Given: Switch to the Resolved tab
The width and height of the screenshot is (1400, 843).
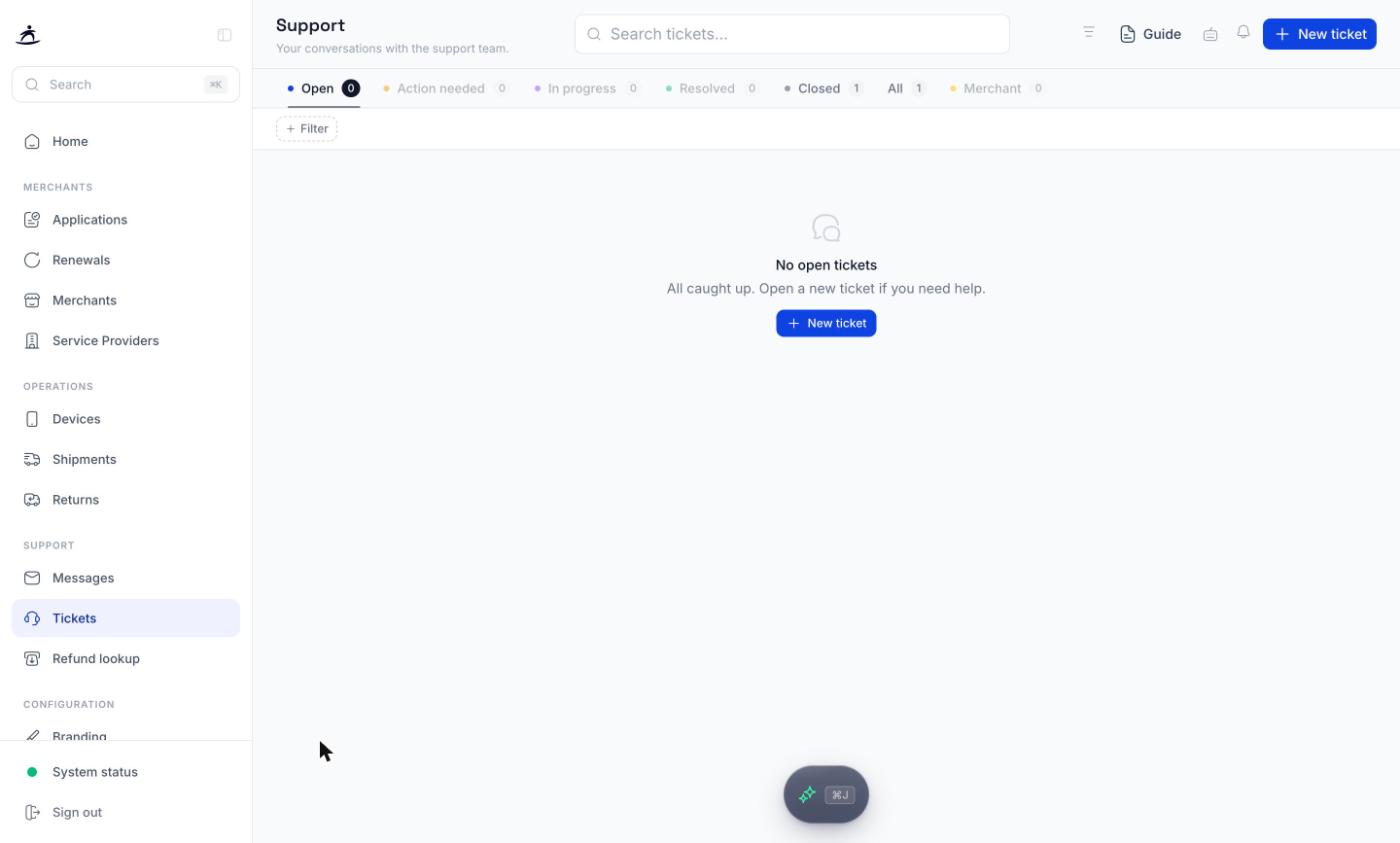Looking at the screenshot, I should [x=713, y=89].
